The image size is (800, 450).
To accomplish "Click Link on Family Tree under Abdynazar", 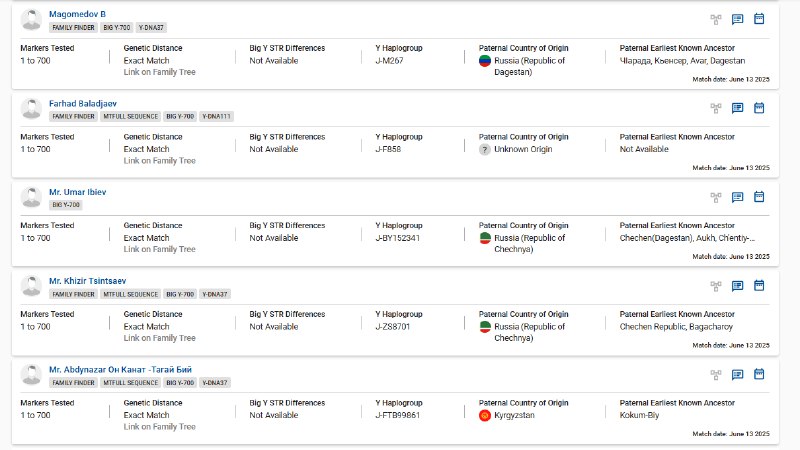I will pos(159,427).
